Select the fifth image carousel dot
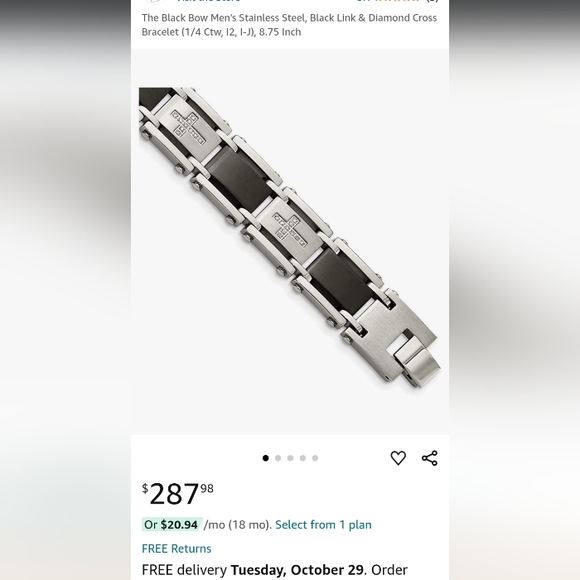The height and width of the screenshot is (580, 580). (x=315, y=458)
